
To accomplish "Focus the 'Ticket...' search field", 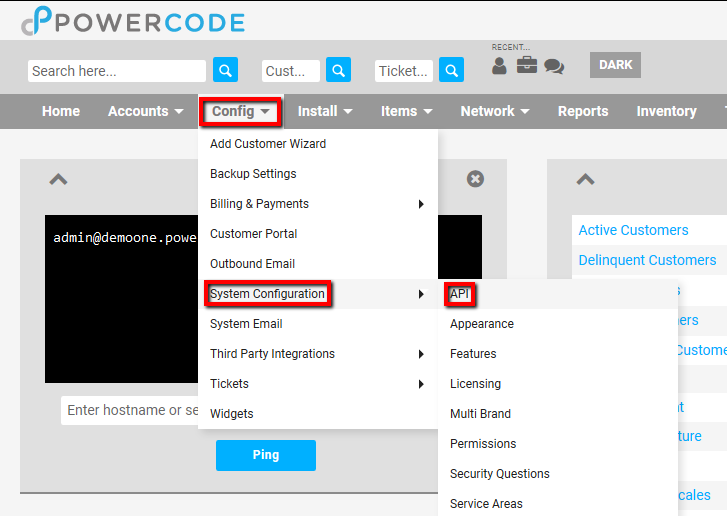I will pyautogui.click(x=404, y=71).
